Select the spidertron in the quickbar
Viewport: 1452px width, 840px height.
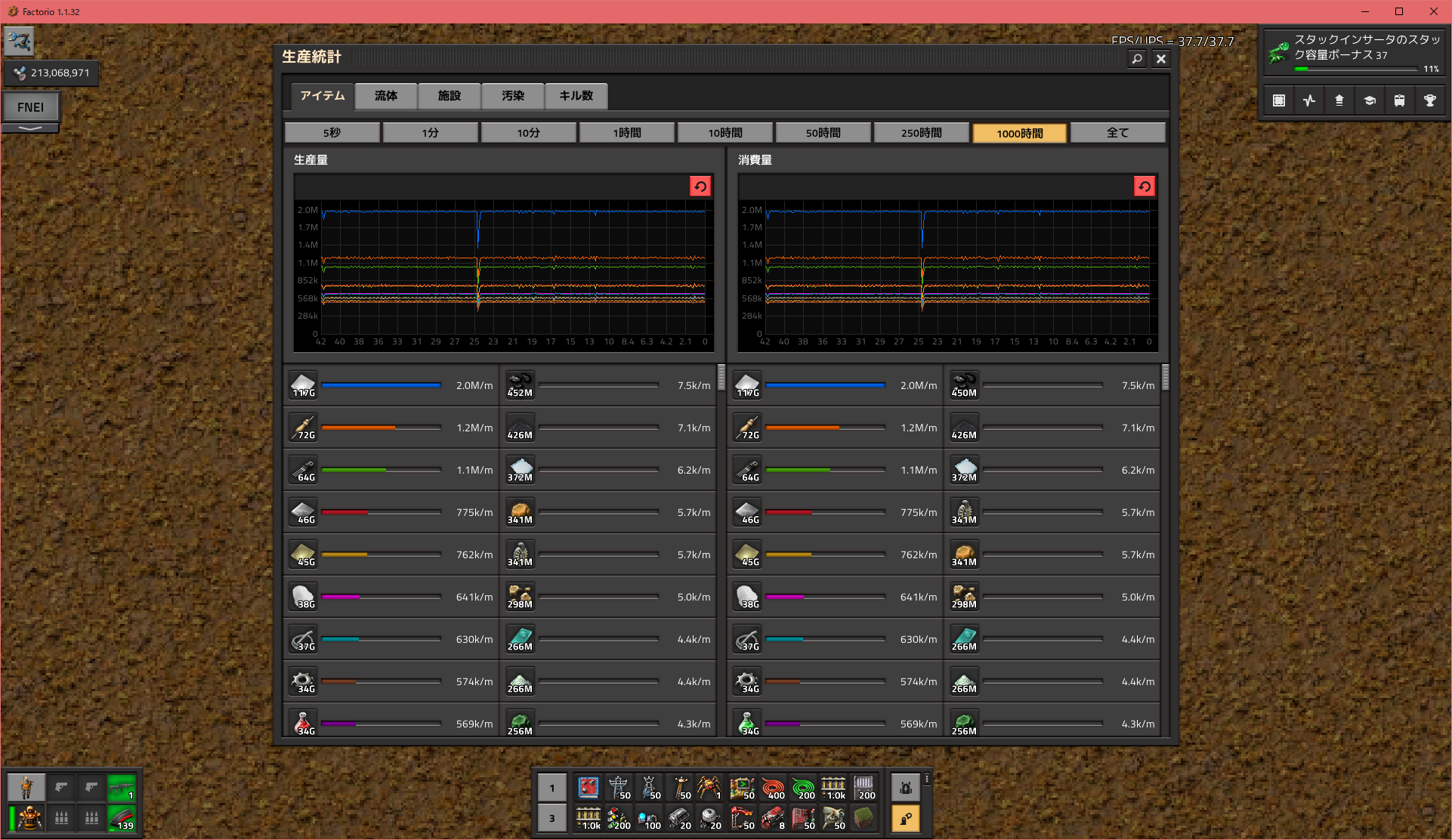click(x=709, y=788)
